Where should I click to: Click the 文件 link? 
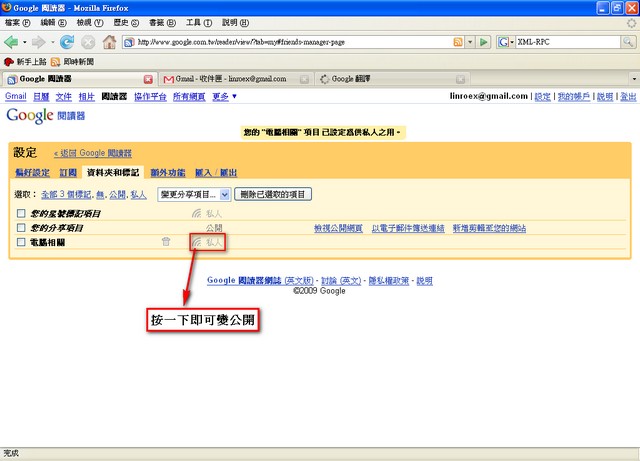pyautogui.click(x=64, y=96)
